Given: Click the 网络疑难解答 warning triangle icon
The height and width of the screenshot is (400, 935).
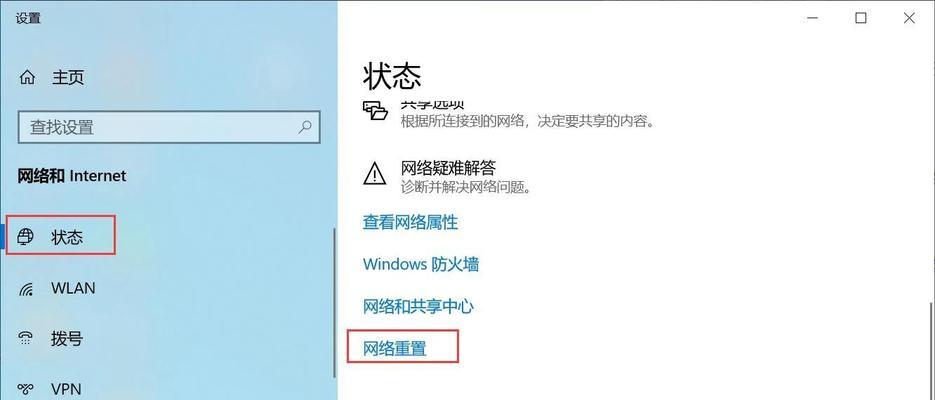Looking at the screenshot, I should pyautogui.click(x=374, y=173).
